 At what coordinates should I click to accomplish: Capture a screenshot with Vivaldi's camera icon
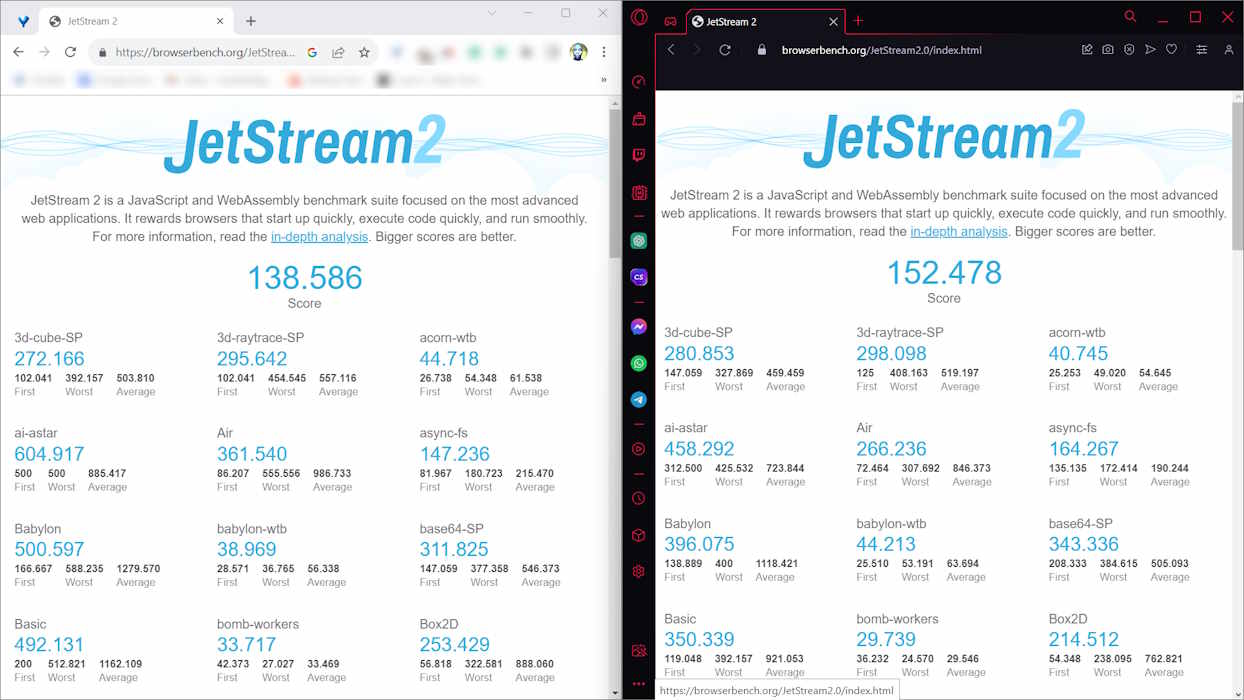[x=1108, y=49]
